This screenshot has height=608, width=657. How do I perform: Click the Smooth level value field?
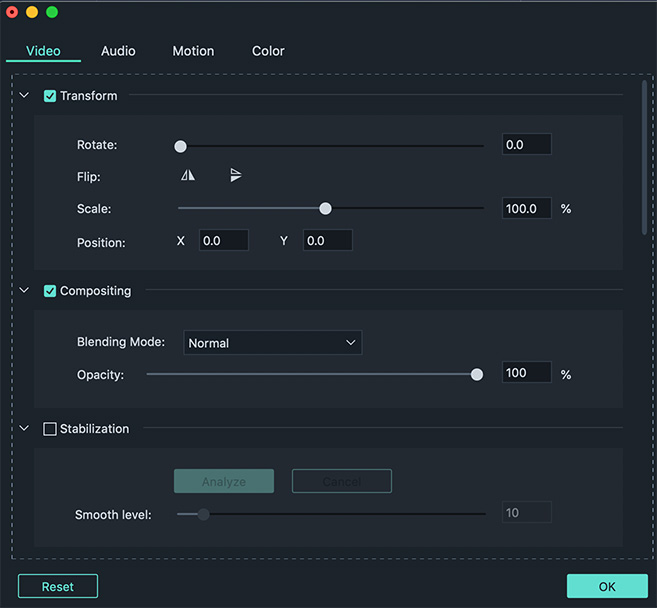point(527,512)
